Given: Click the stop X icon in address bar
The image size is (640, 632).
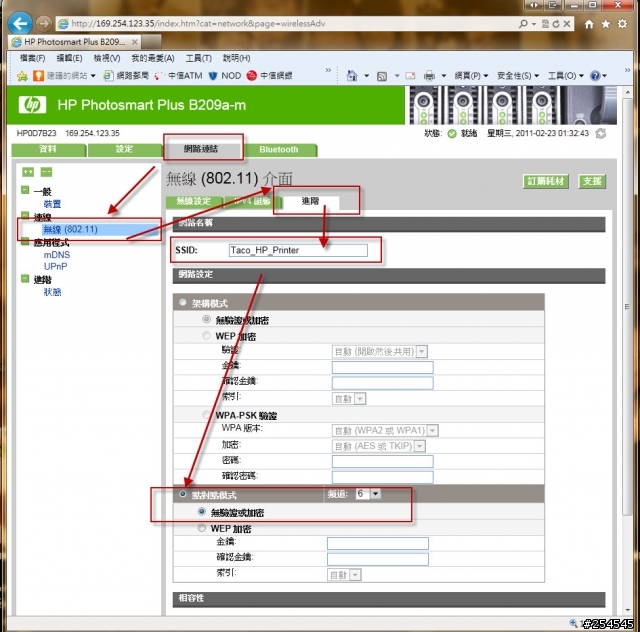Looking at the screenshot, I should (x=567, y=24).
